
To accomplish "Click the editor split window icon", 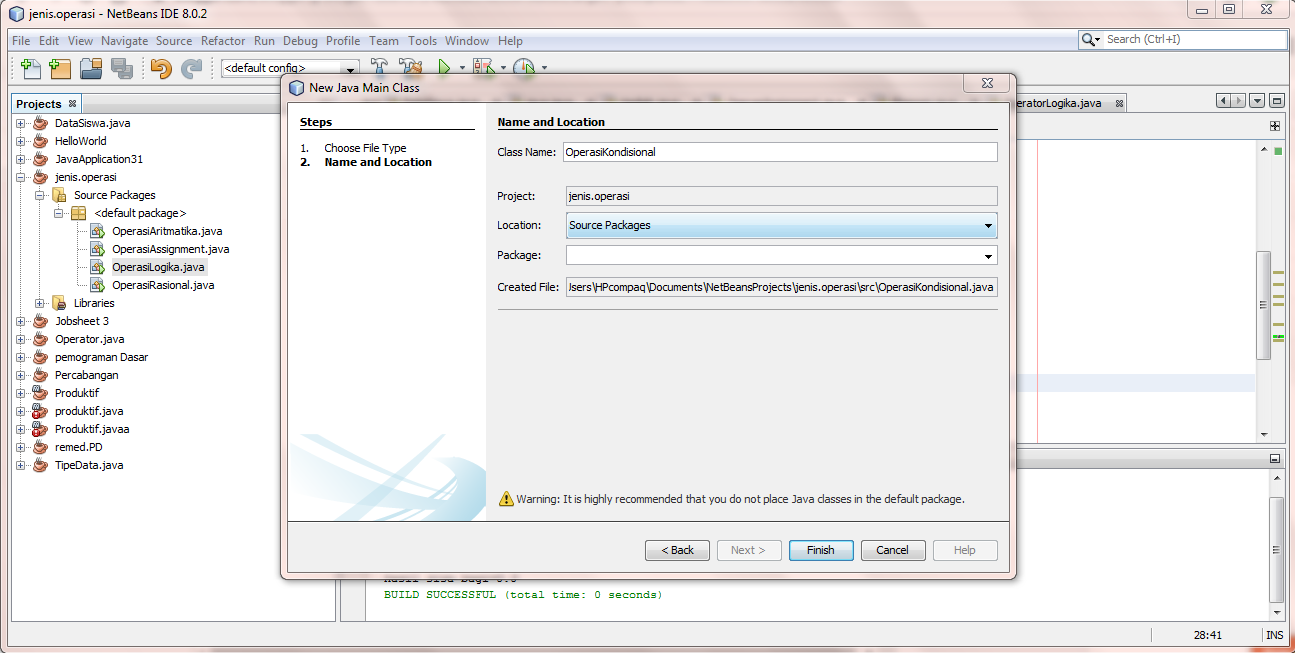I will [1275, 126].
